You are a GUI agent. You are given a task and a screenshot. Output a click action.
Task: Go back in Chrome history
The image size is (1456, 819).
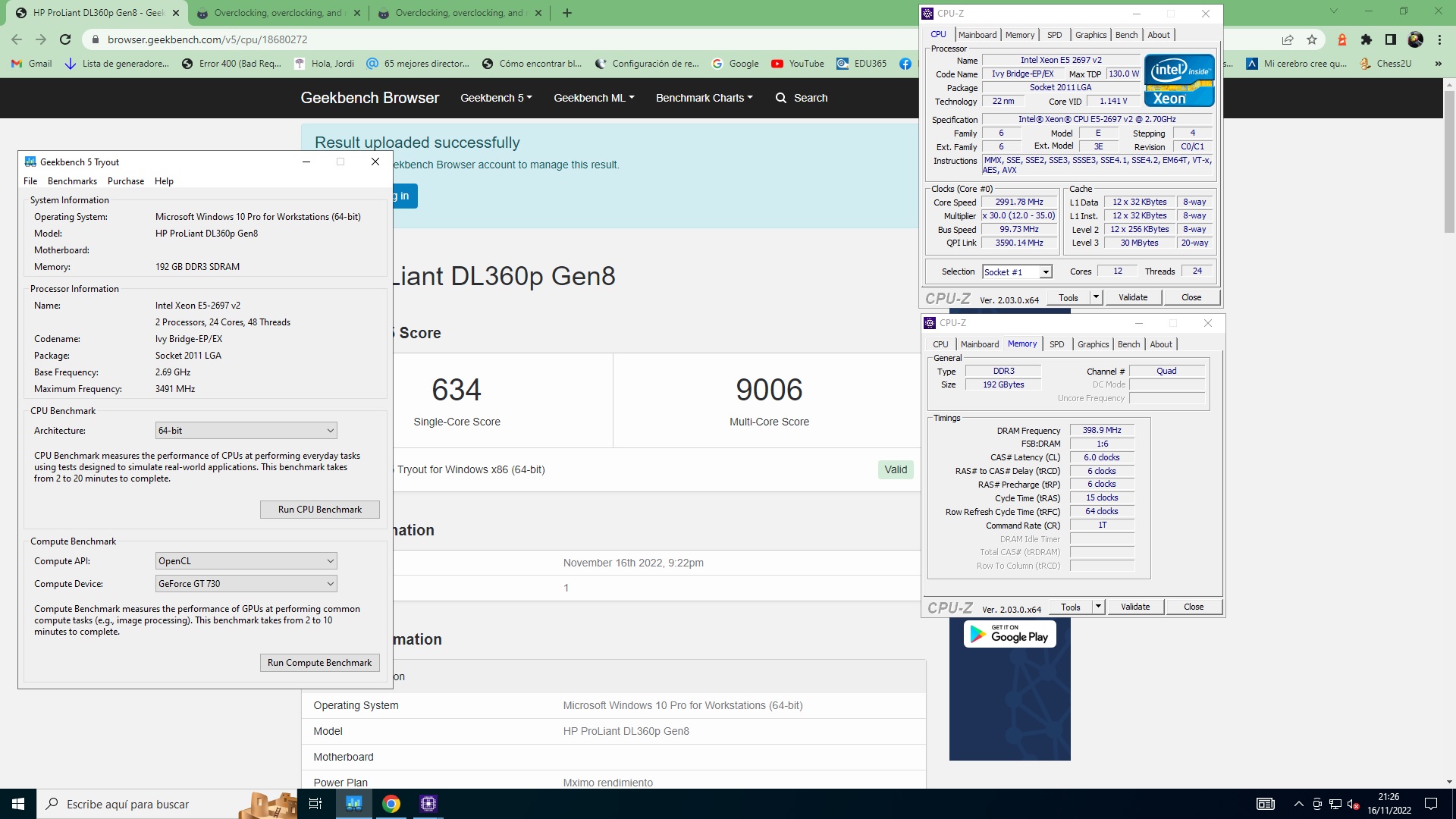coord(17,39)
